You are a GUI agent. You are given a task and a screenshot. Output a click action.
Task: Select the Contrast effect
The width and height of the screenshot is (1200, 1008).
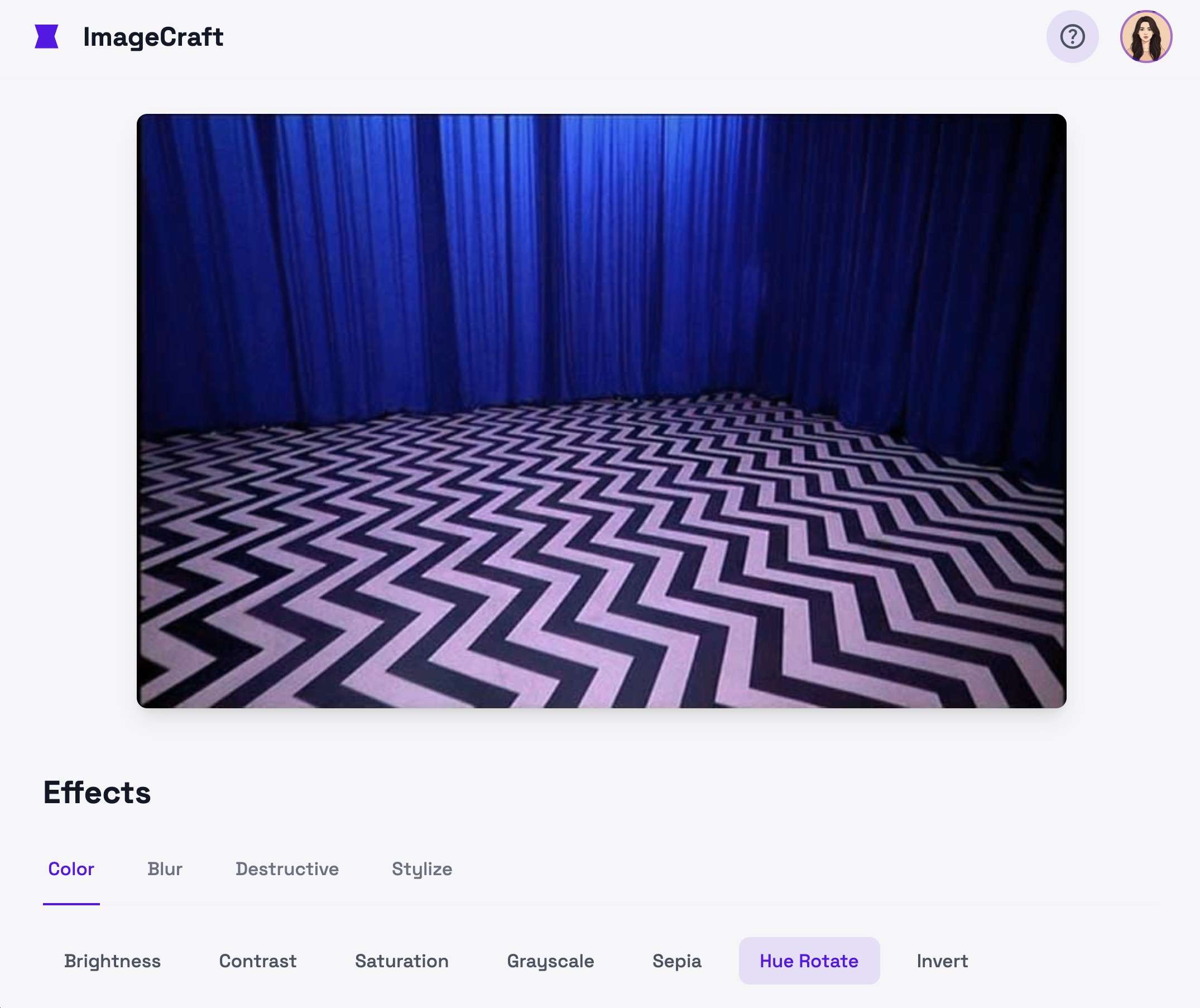258,961
